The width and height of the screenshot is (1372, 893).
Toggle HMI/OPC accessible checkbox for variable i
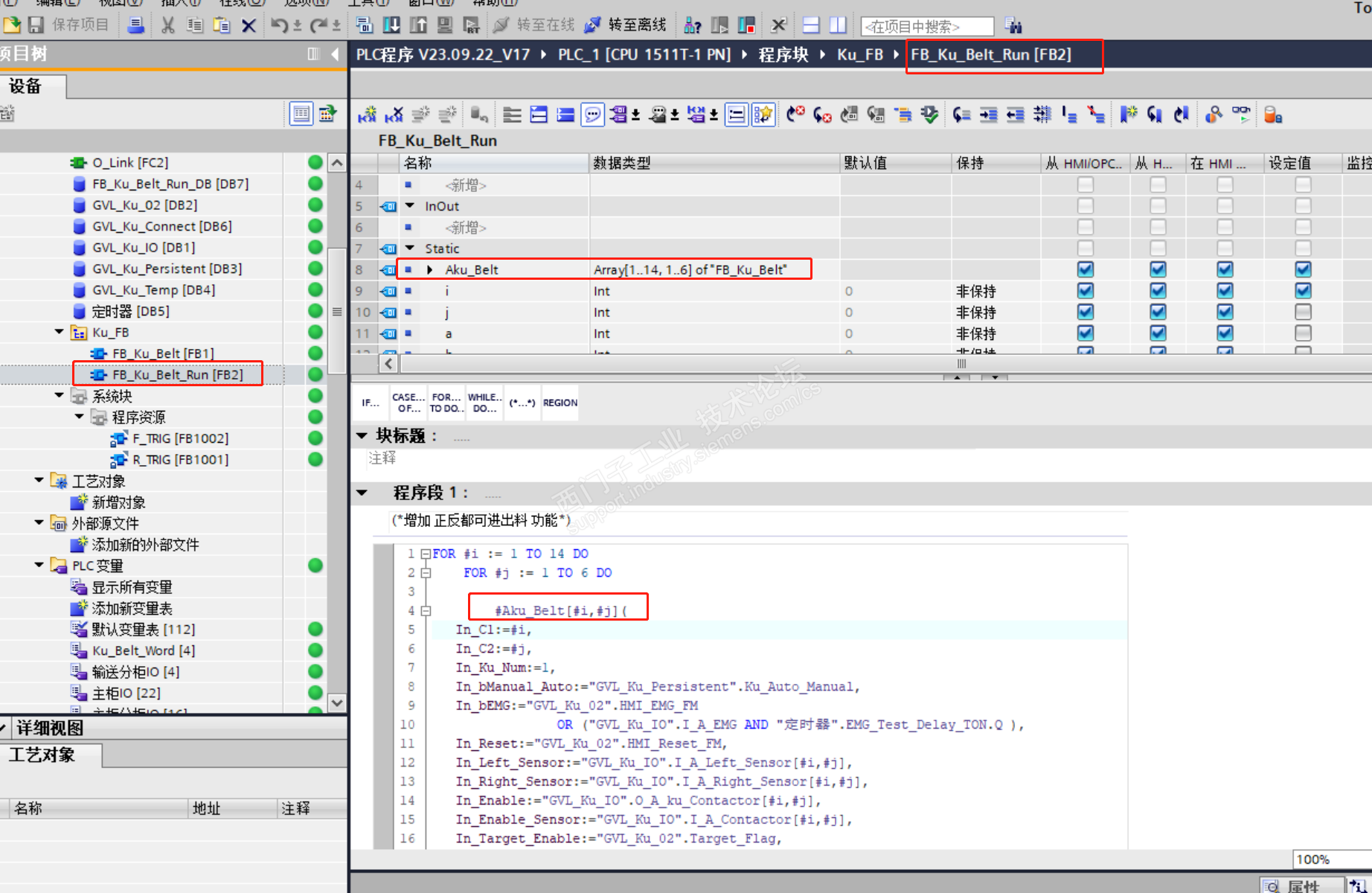point(1086,291)
